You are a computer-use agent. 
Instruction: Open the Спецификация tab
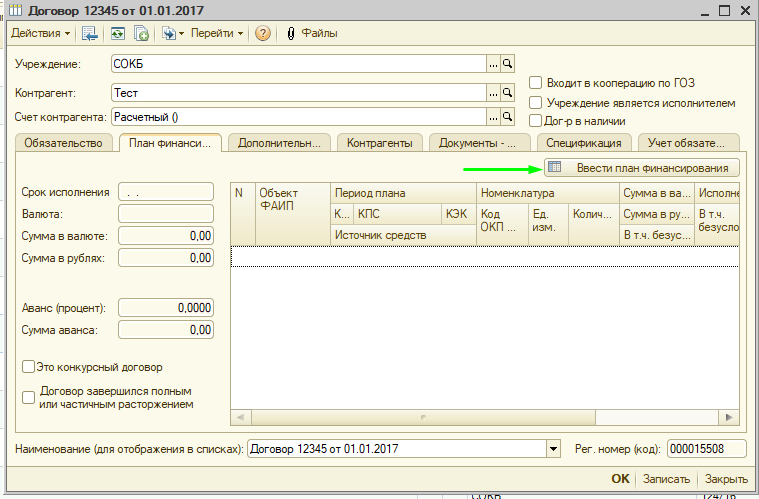[584, 143]
